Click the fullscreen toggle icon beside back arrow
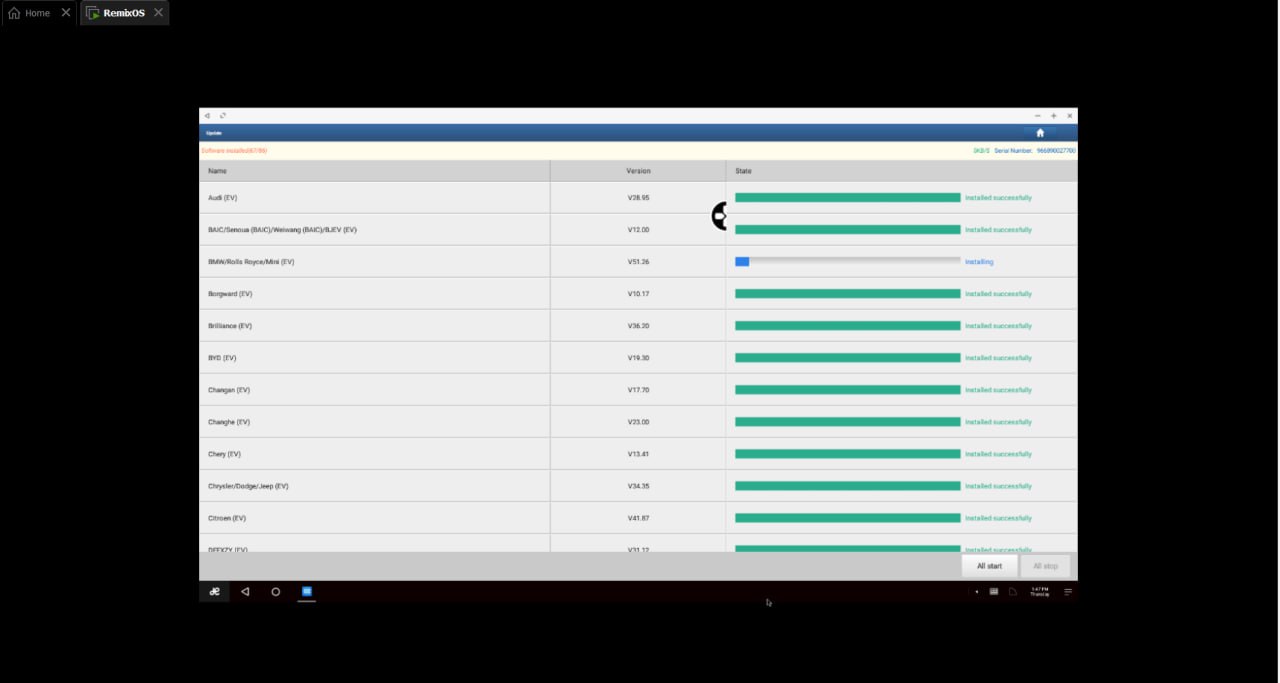 [x=223, y=116]
